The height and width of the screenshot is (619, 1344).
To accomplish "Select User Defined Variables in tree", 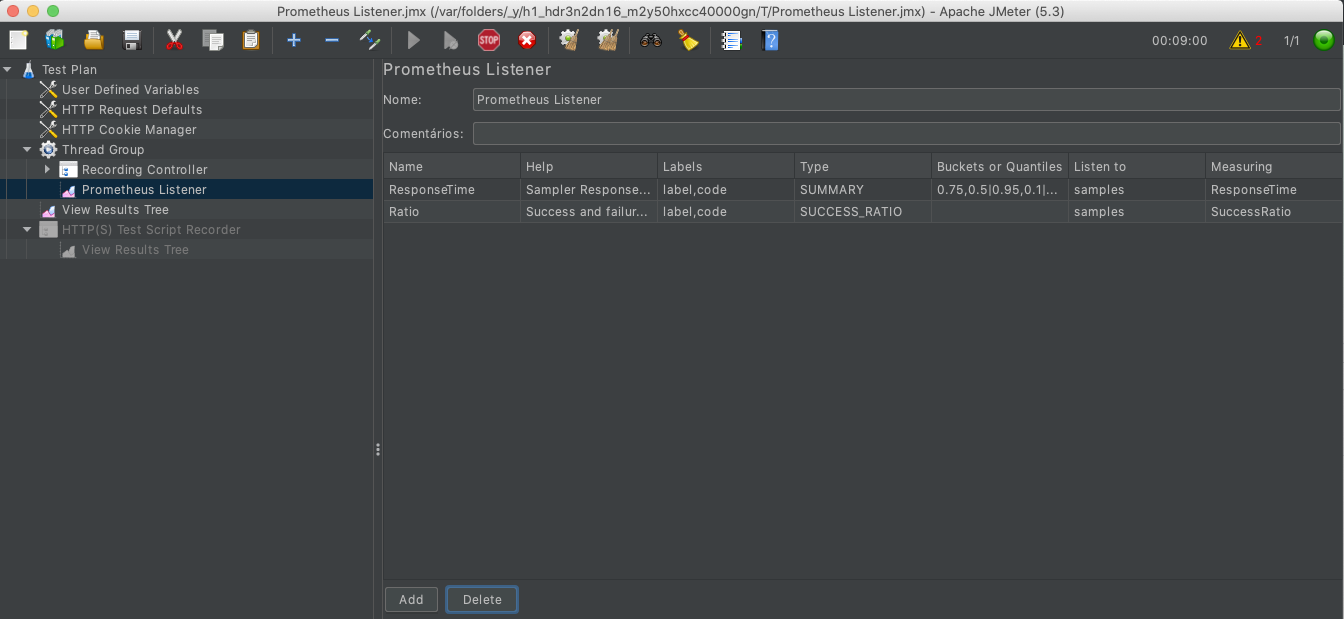I will pyautogui.click(x=130, y=90).
